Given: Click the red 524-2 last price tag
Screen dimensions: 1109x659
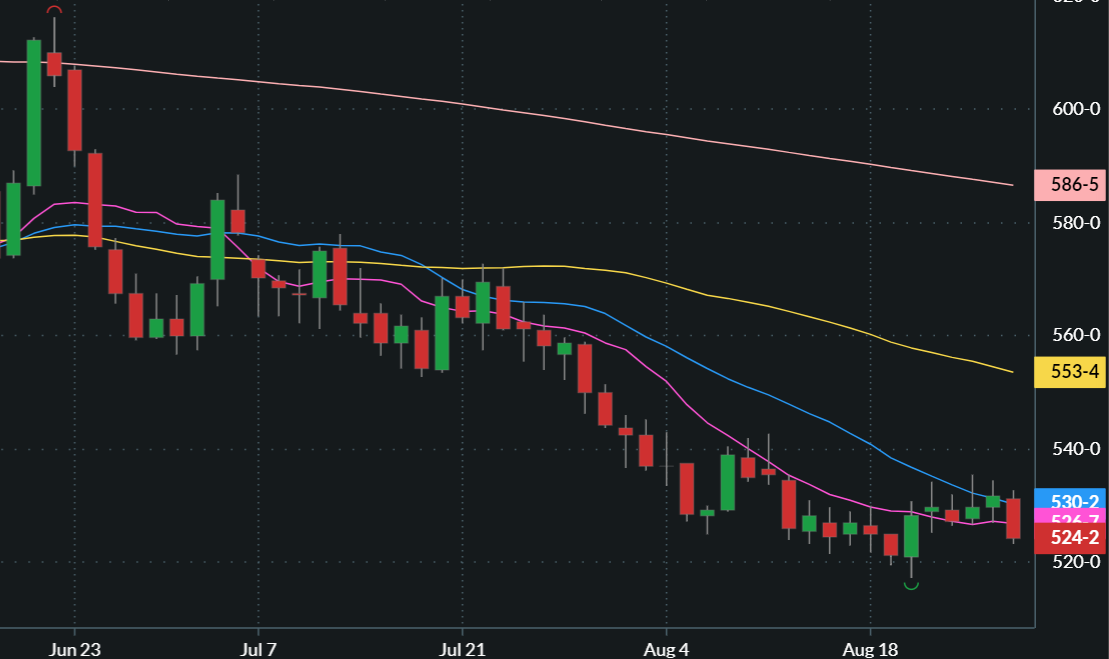Looking at the screenshot, I should tap(1069, 538).
